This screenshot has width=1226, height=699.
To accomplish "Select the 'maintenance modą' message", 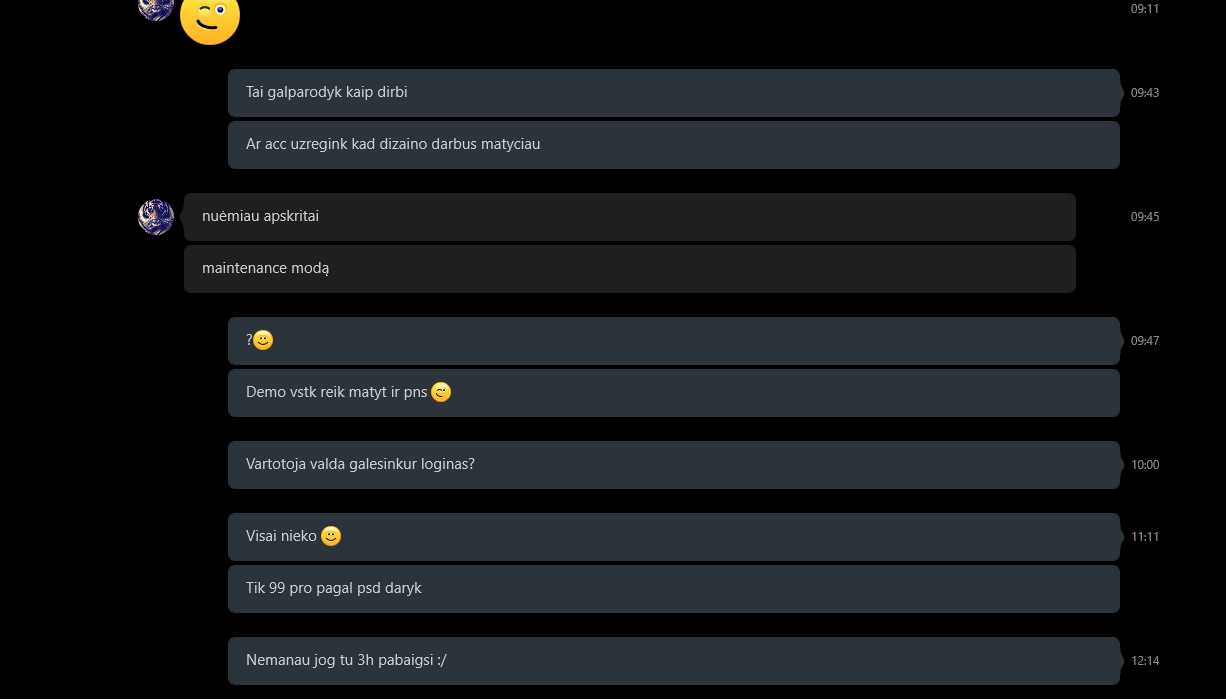I will [x=630, y=269].
